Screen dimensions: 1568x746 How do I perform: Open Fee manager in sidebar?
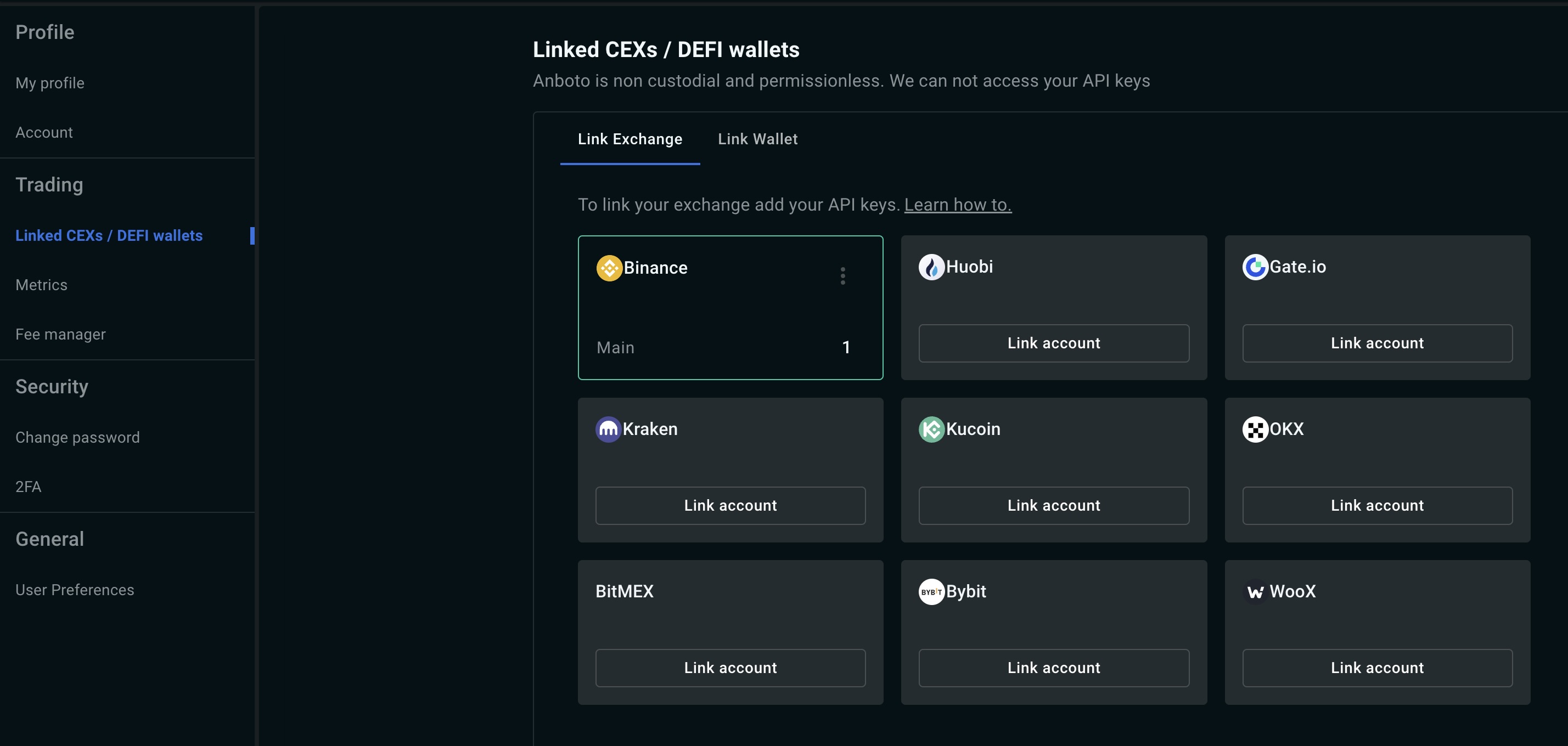tap(60, 334)
